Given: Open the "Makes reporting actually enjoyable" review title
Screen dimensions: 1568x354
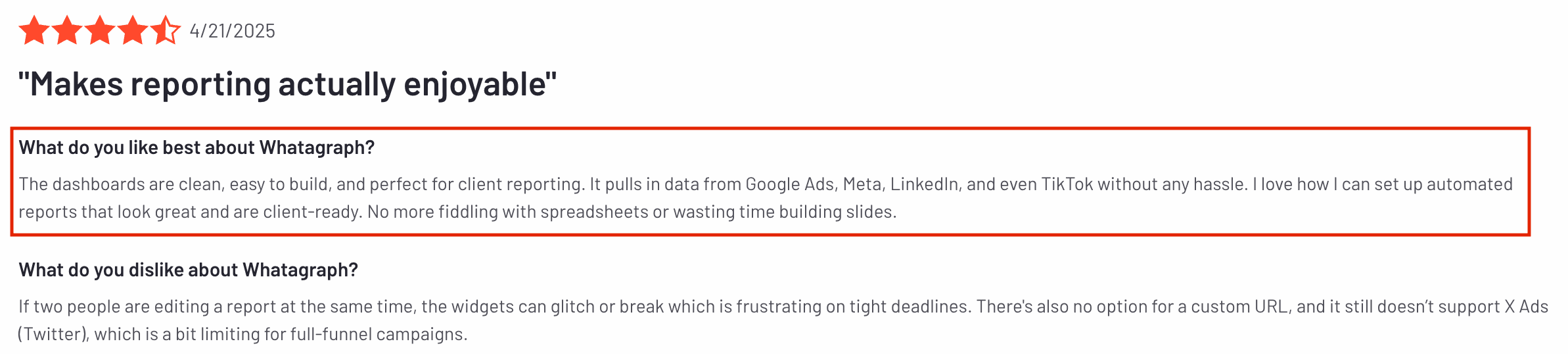Looking at the screenshot, I should [287, 84].
